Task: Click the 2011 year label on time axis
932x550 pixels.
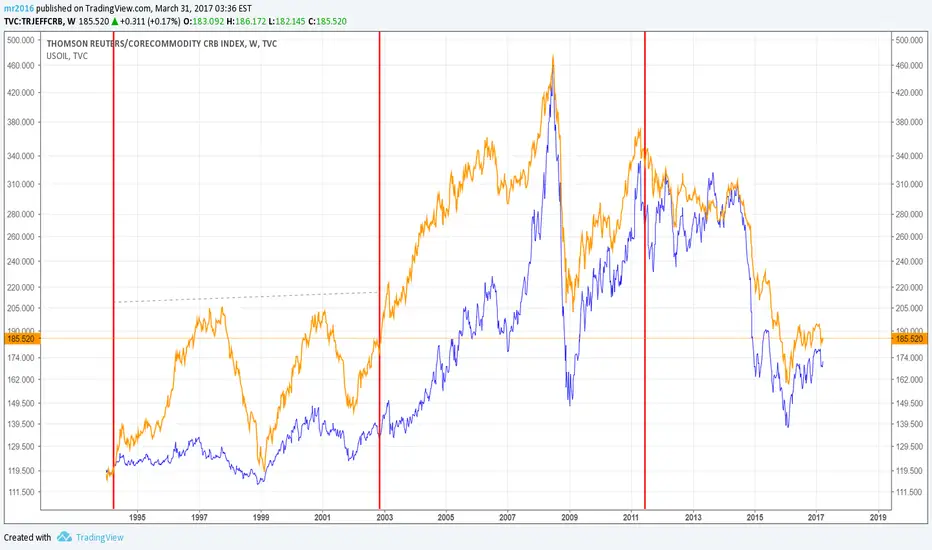Action: pos(631,517)
